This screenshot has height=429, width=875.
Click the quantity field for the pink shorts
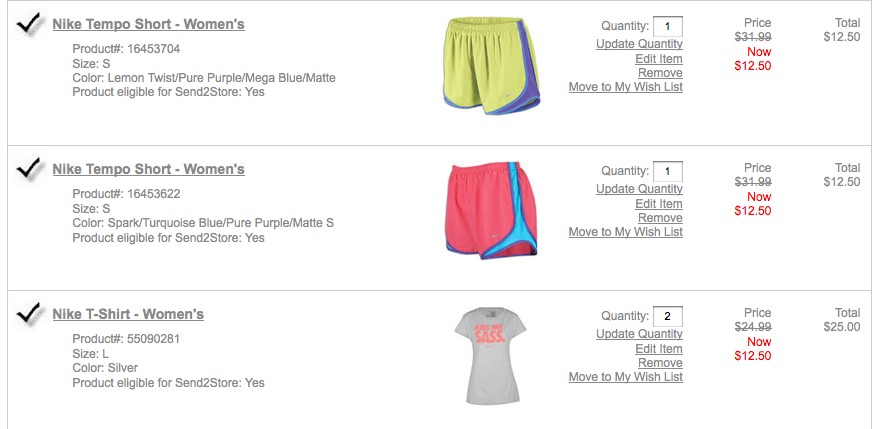667,171
